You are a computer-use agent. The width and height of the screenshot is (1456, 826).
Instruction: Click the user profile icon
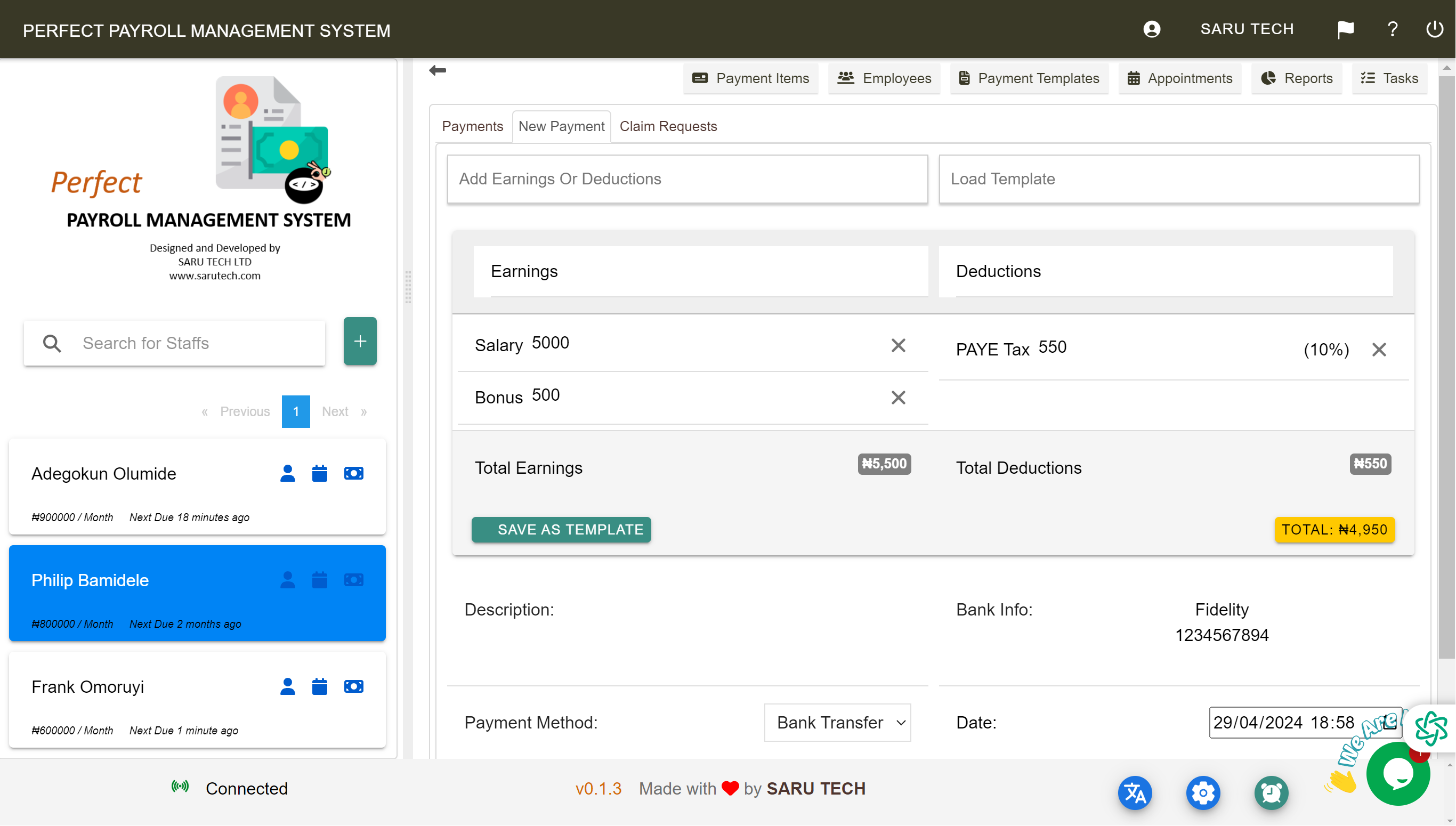pos(1152,29)
